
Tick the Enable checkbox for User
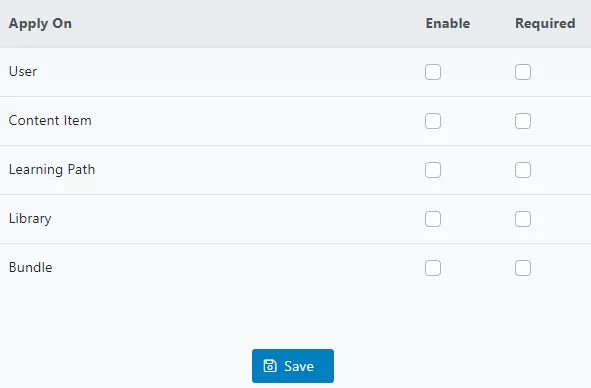tap(433, 72)
